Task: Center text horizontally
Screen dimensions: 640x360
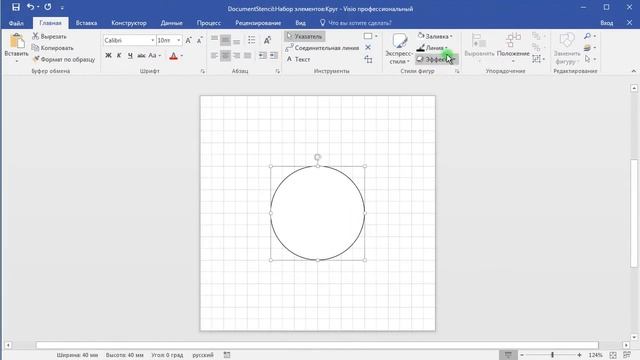Action: (x=225, y=56)
